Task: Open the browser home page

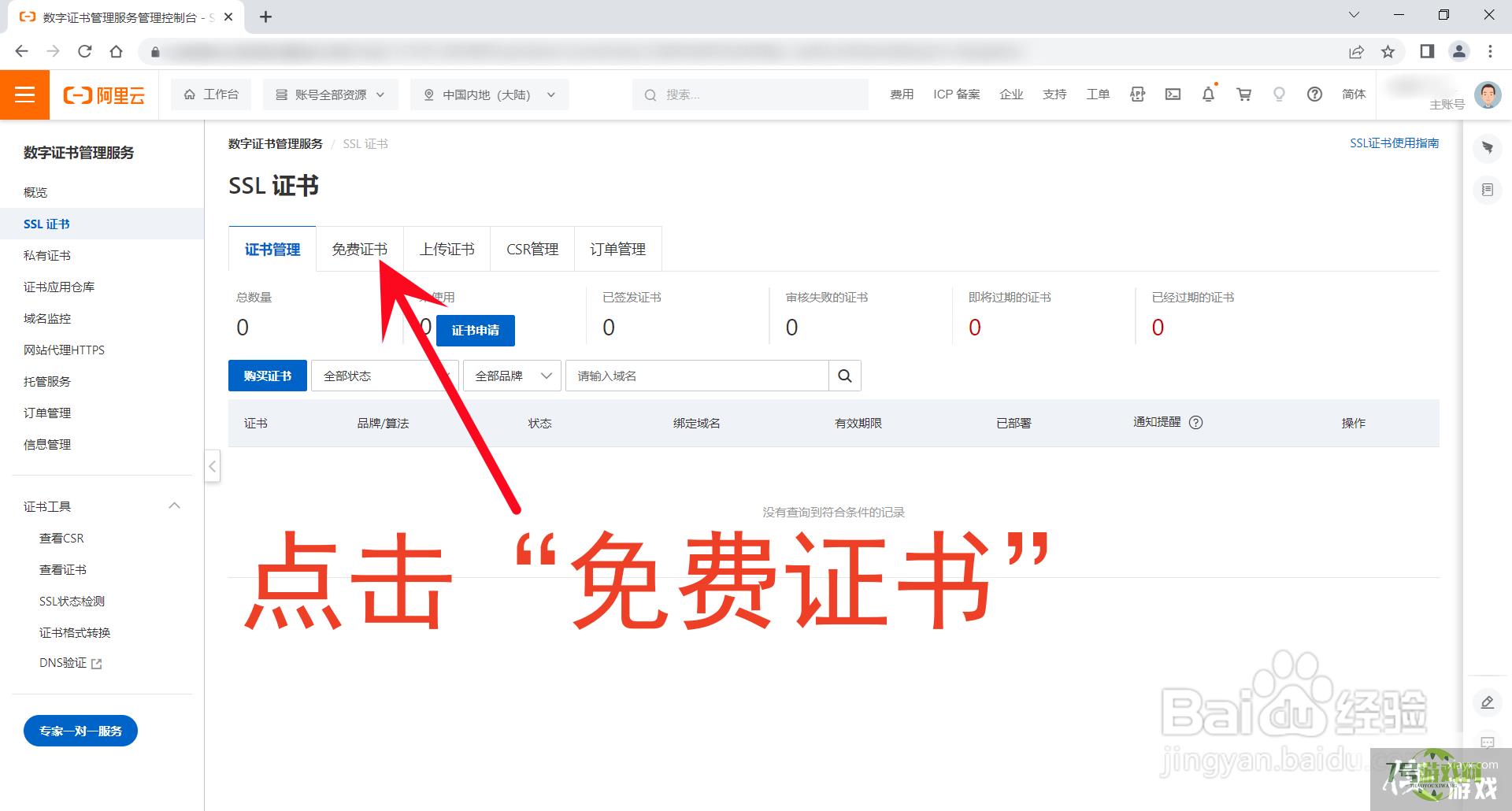Action: (x=116, y=52)
